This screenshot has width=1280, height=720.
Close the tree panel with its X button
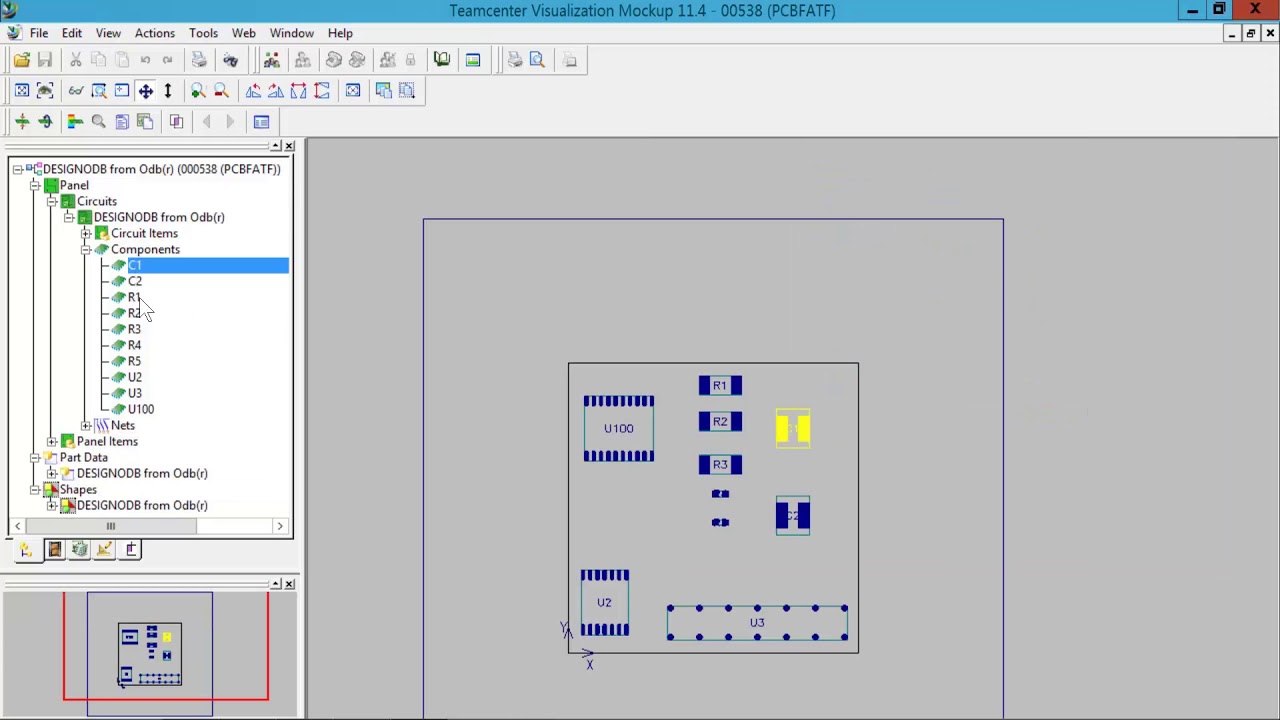289,146
